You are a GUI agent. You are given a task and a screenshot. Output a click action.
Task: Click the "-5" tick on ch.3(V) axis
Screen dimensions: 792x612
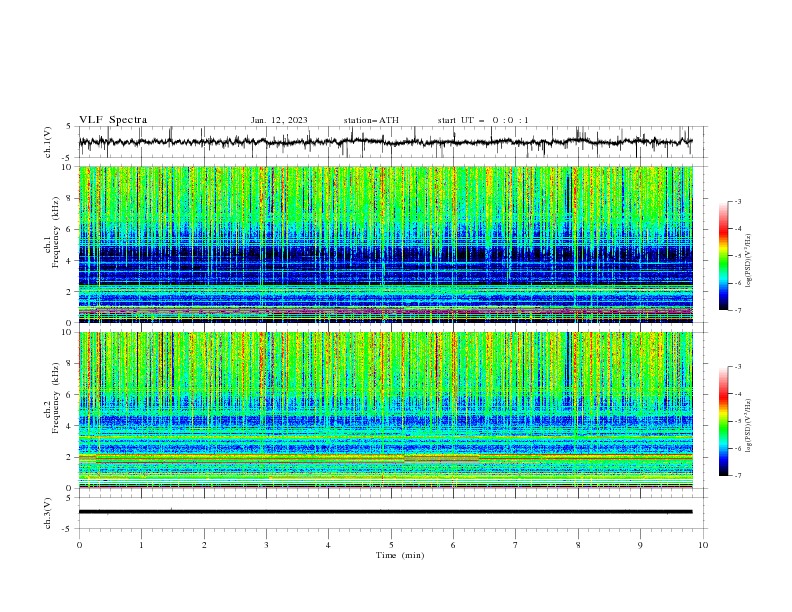68,529
